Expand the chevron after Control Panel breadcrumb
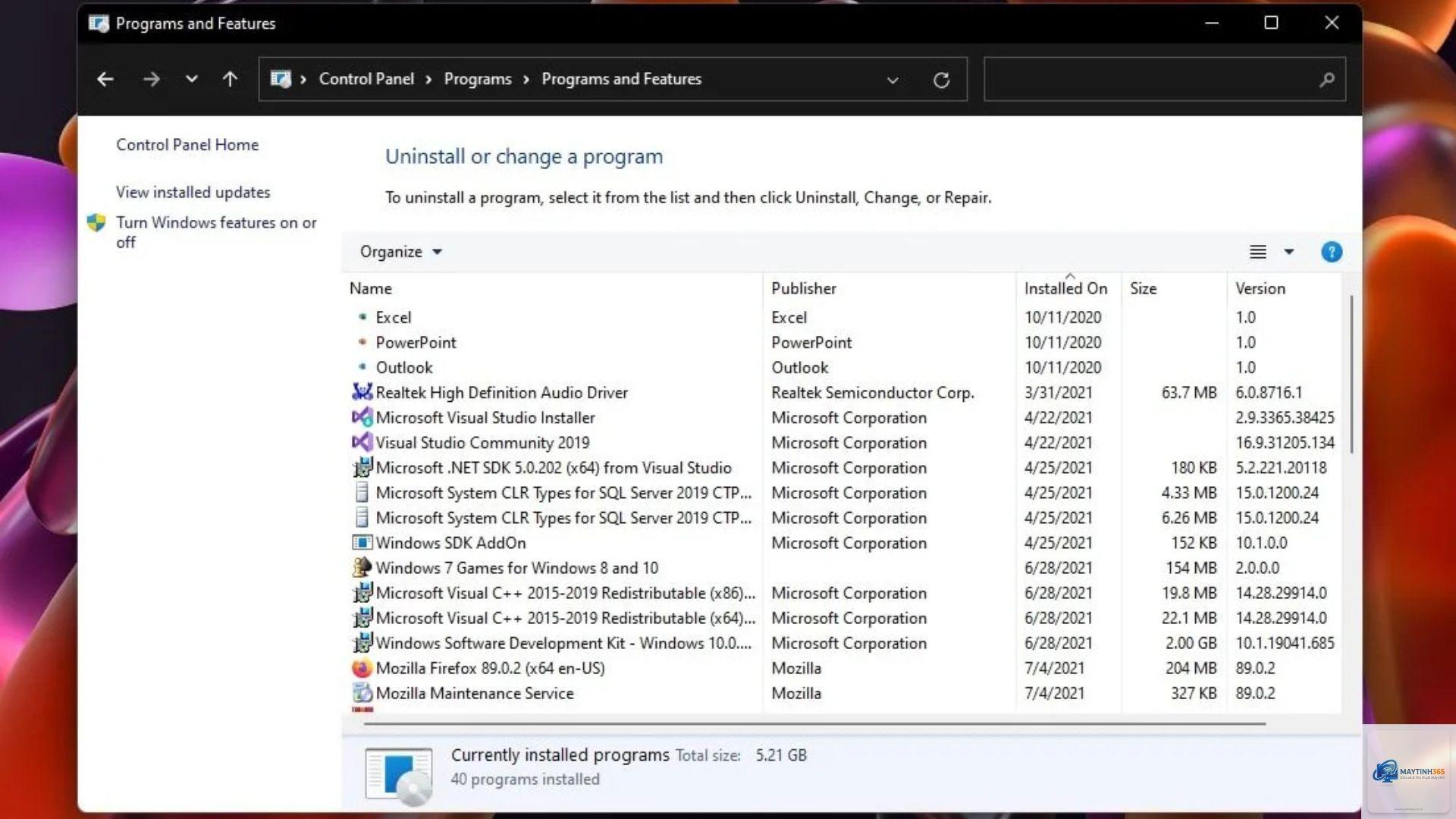The width and height of the screenshot is (1456, 819). click(428, 80)
